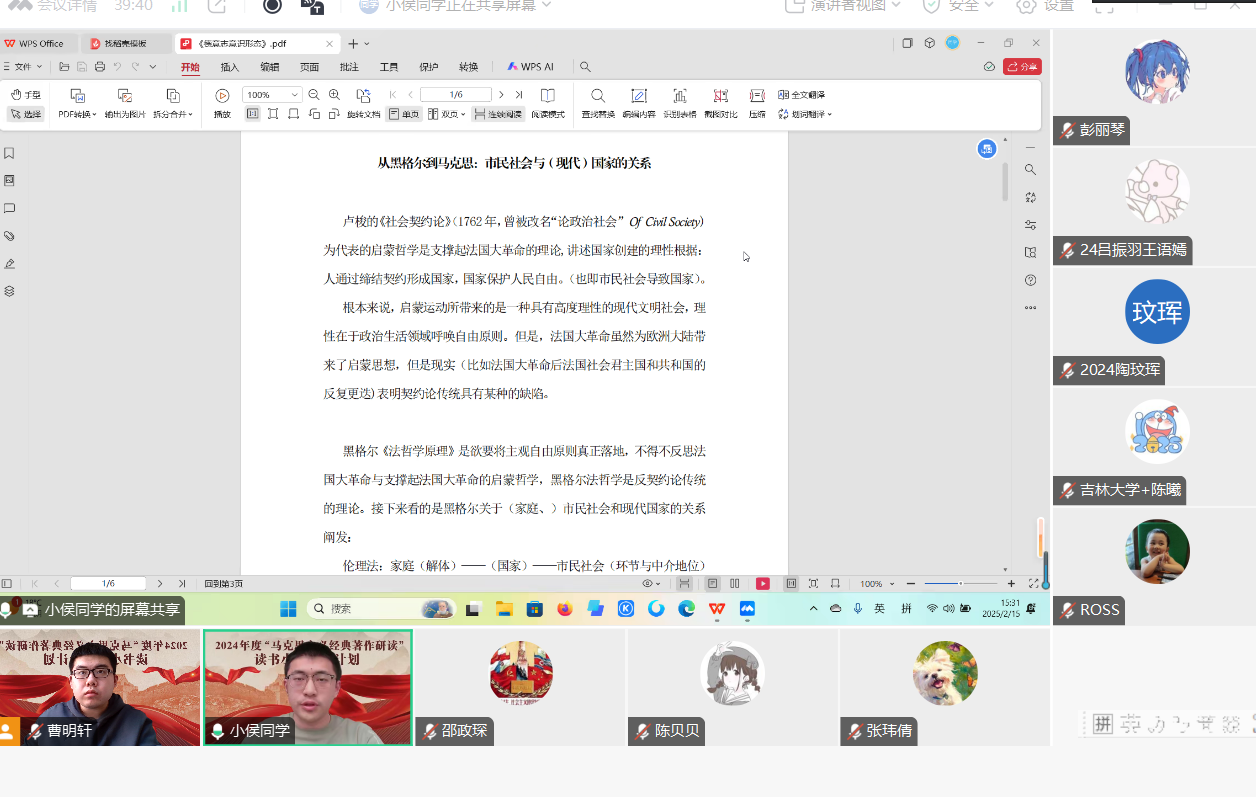Viewport: 1256px width, 797px height.
Task: Click the zoom slider in status bar
Action: coord(960,583)
